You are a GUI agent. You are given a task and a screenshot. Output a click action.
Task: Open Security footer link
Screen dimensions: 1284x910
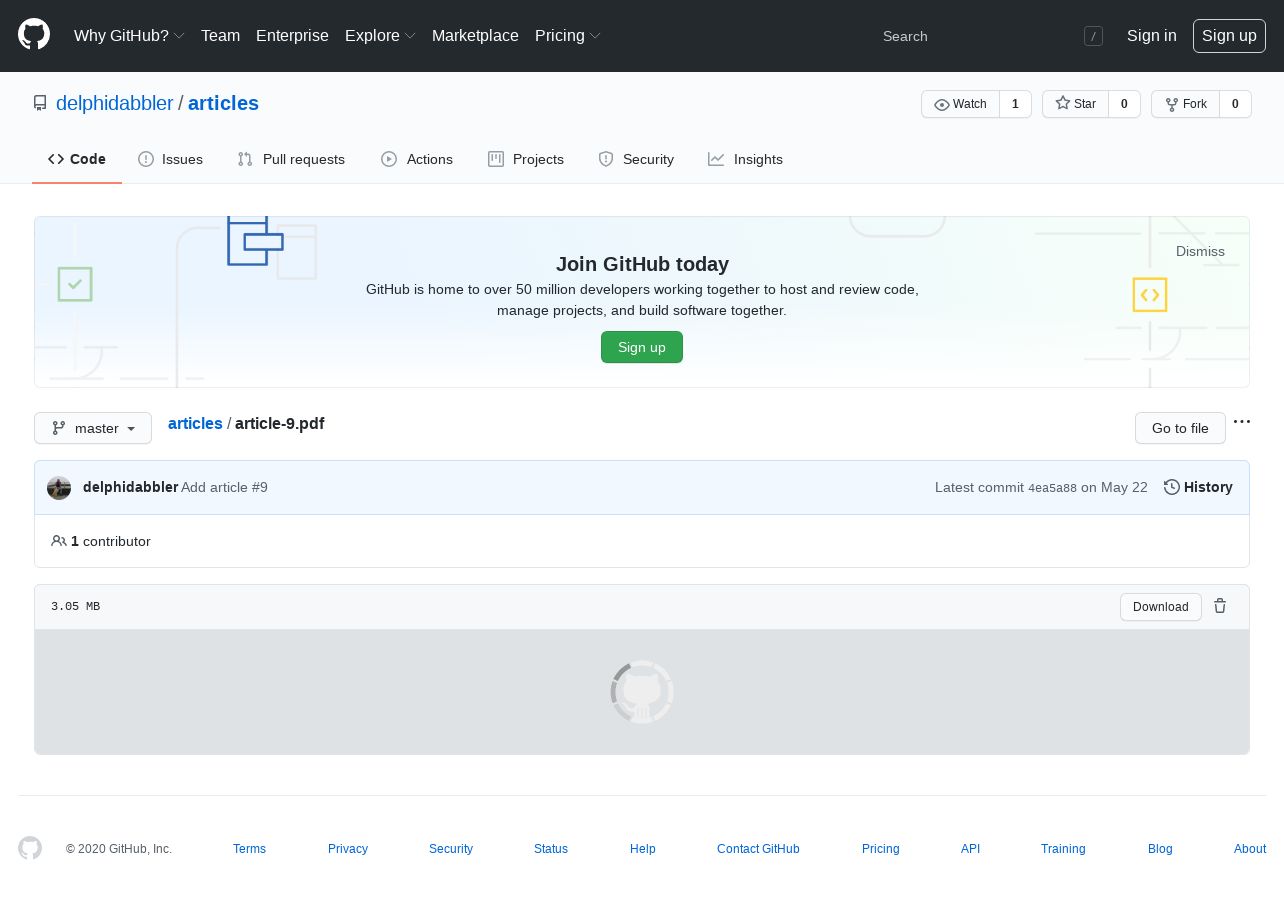tap(451, 849)
